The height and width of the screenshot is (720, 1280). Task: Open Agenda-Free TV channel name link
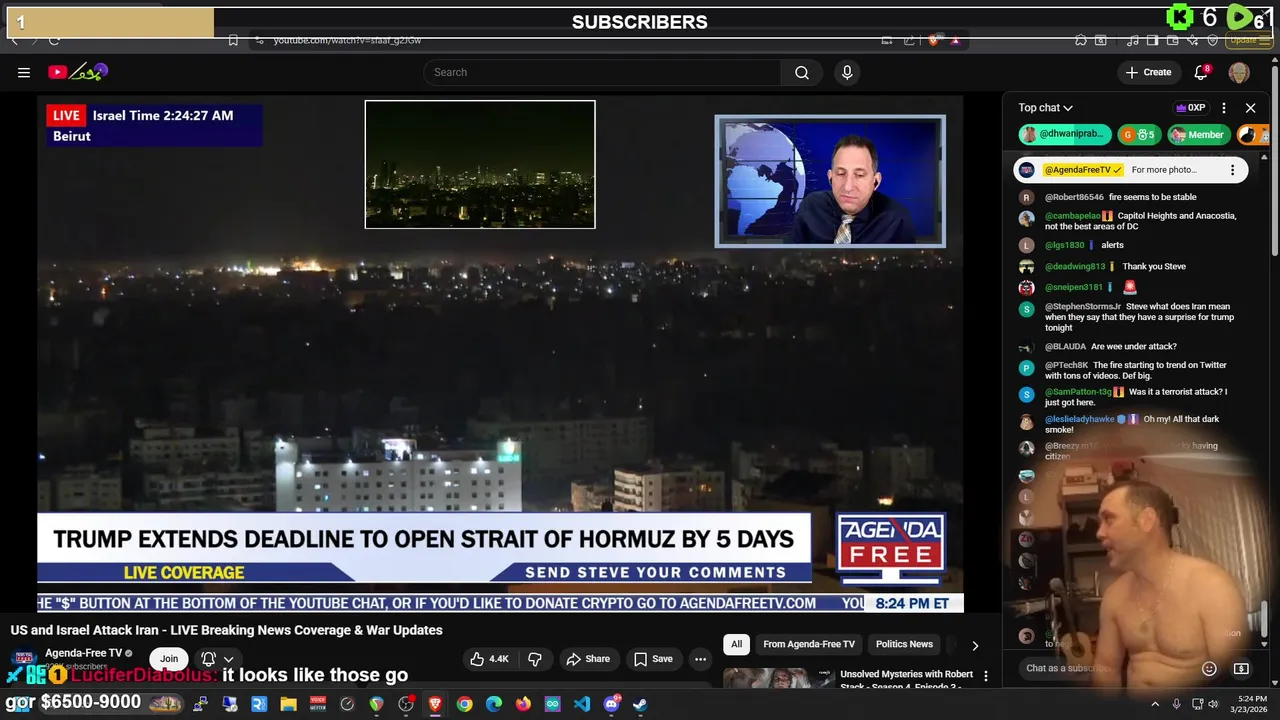[83, 653]
